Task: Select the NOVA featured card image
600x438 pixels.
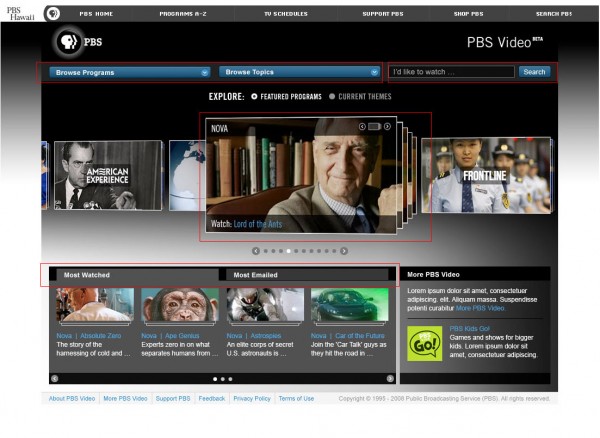Action: coord(301,175)
